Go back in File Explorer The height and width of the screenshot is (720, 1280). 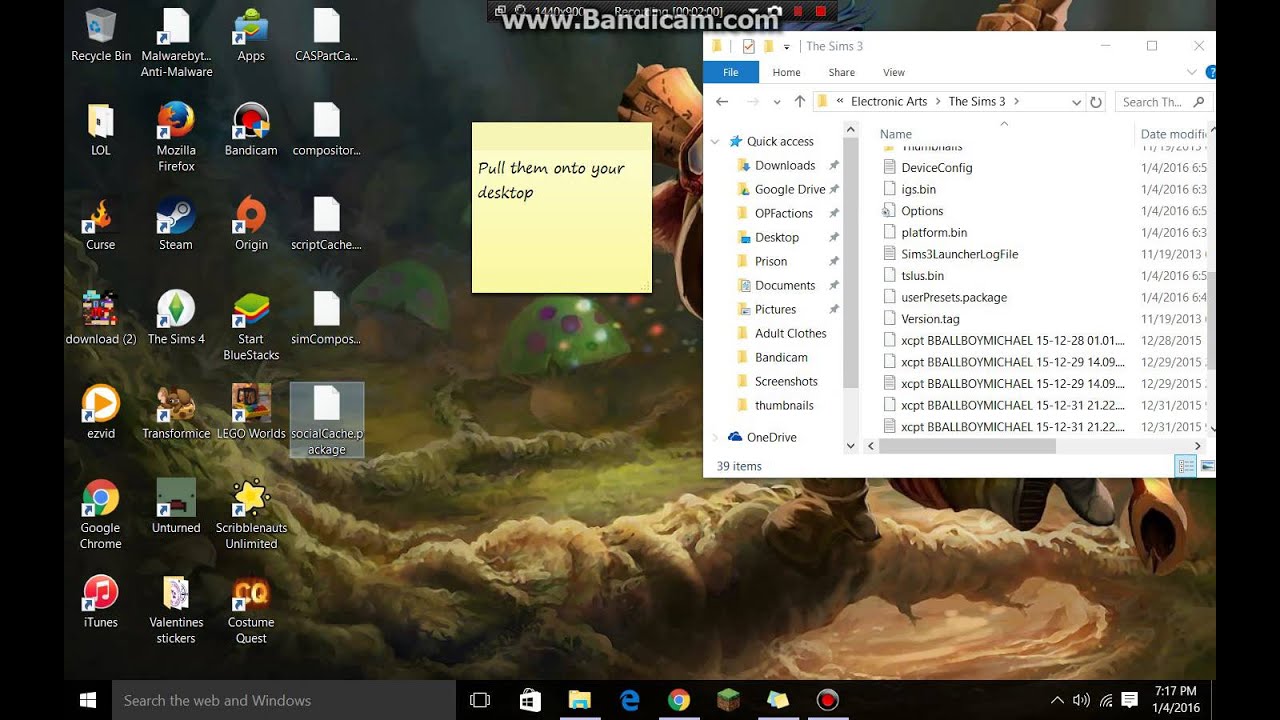pos(722,102)
